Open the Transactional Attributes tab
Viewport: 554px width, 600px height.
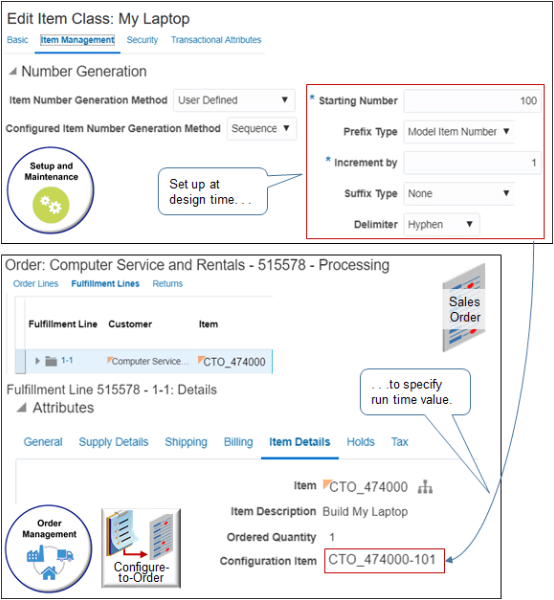216,40
